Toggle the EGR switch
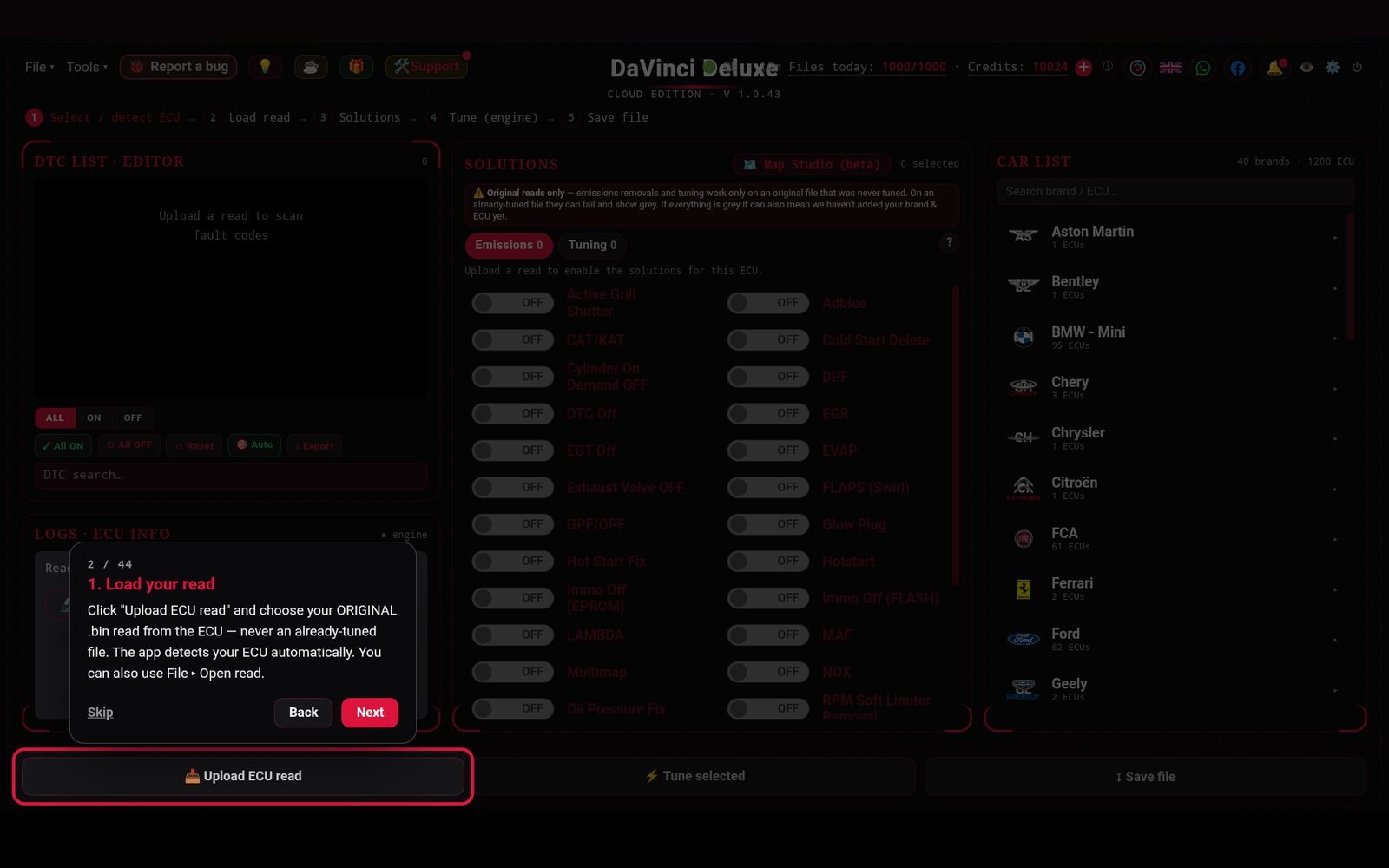The width and height of the screenshot is (1389, 868). click(x=768, y=413)
